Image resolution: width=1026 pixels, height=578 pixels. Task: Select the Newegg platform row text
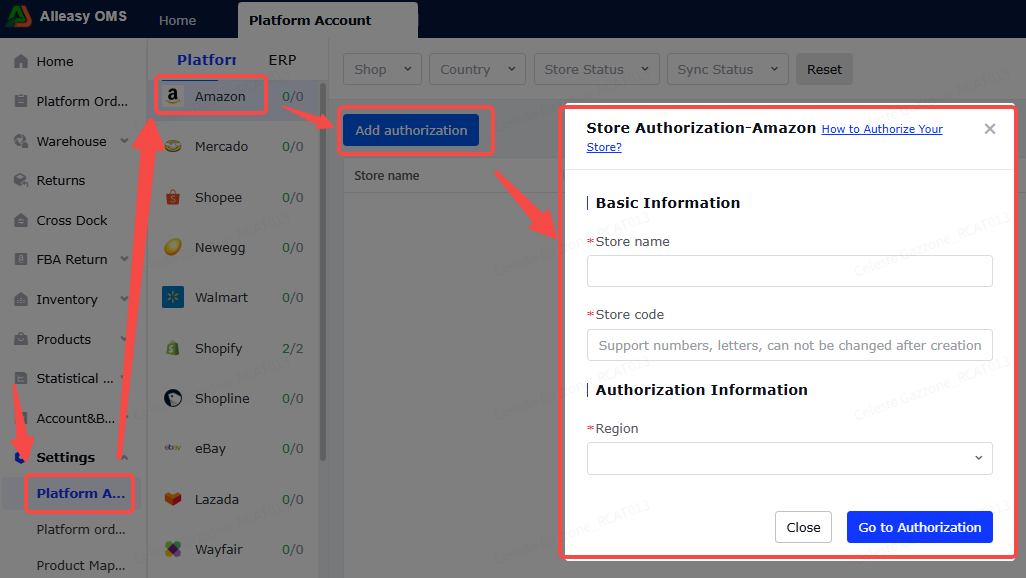pos(220,247)
